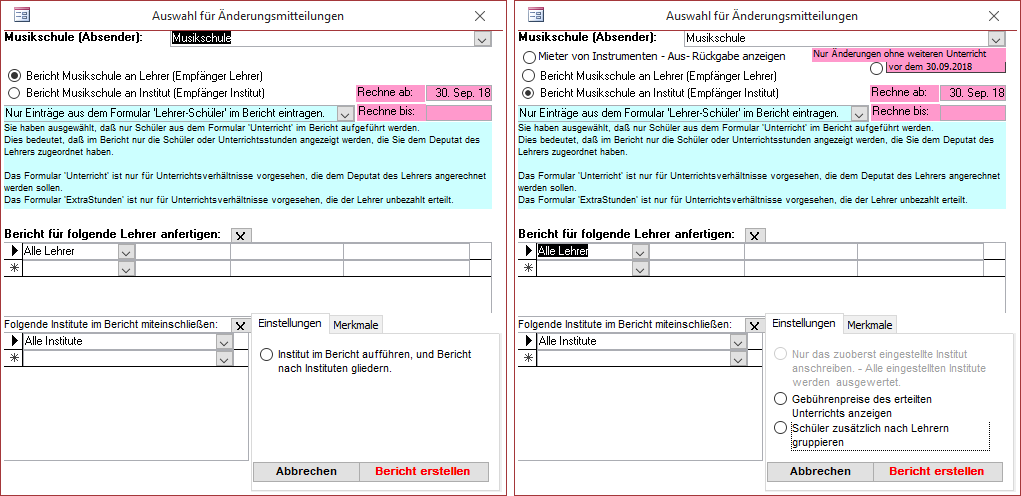Switch to the Merkmale tab in the left window
This screenshot has width=1021, height=496.
tap(355, 325)
